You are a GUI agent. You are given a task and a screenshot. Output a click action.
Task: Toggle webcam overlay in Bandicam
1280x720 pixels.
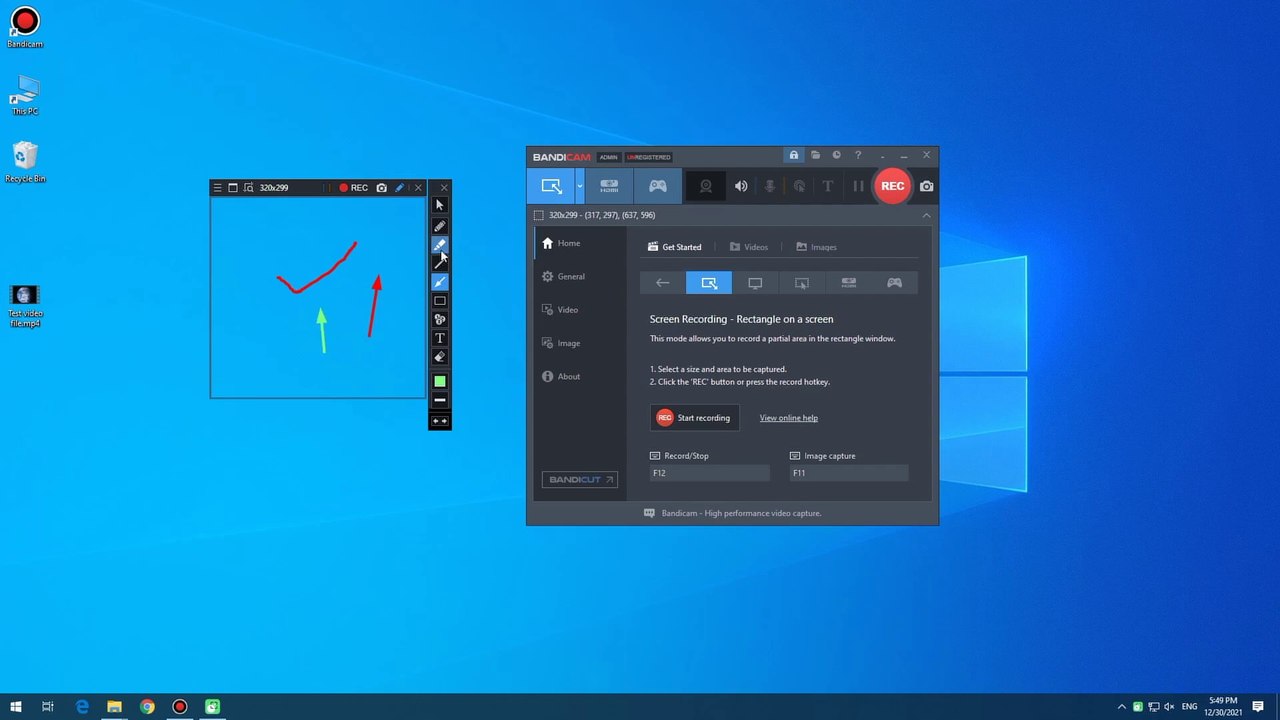[705, 186]
